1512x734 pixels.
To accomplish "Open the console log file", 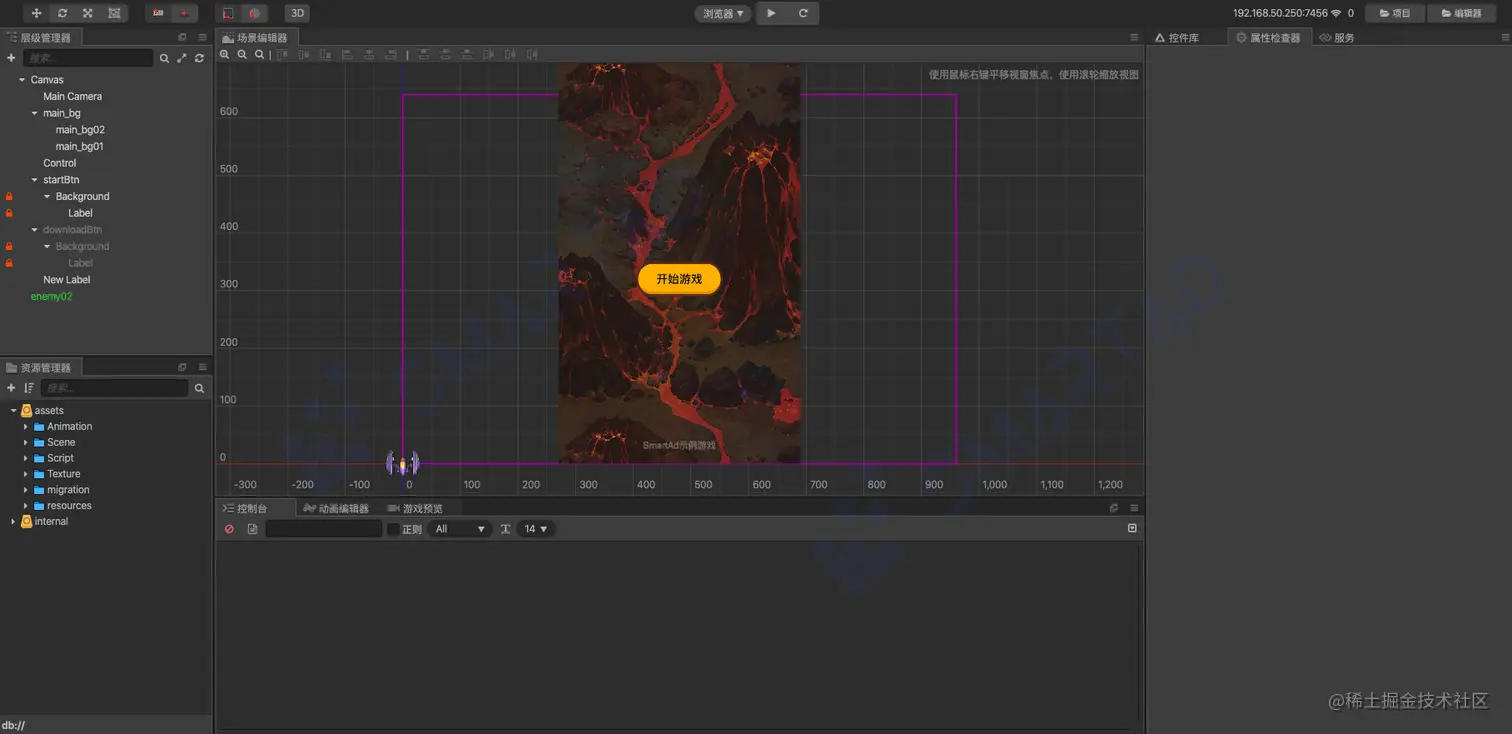I will coord(252,529).
